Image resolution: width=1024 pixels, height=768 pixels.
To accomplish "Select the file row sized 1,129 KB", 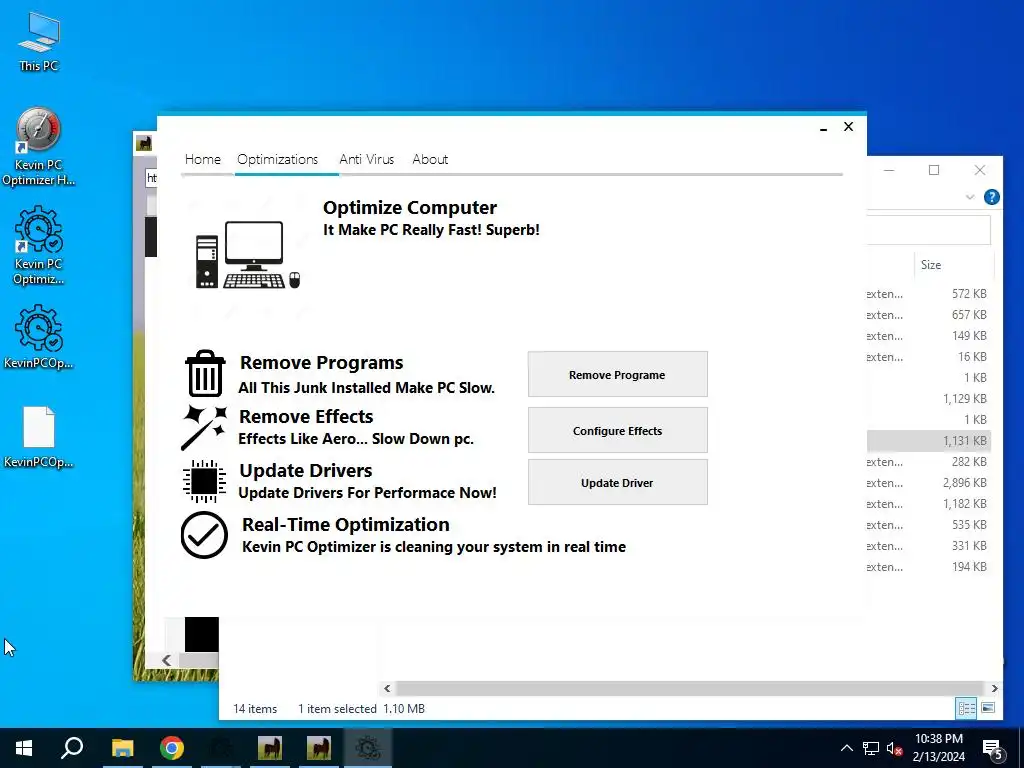I will [928, 398].
